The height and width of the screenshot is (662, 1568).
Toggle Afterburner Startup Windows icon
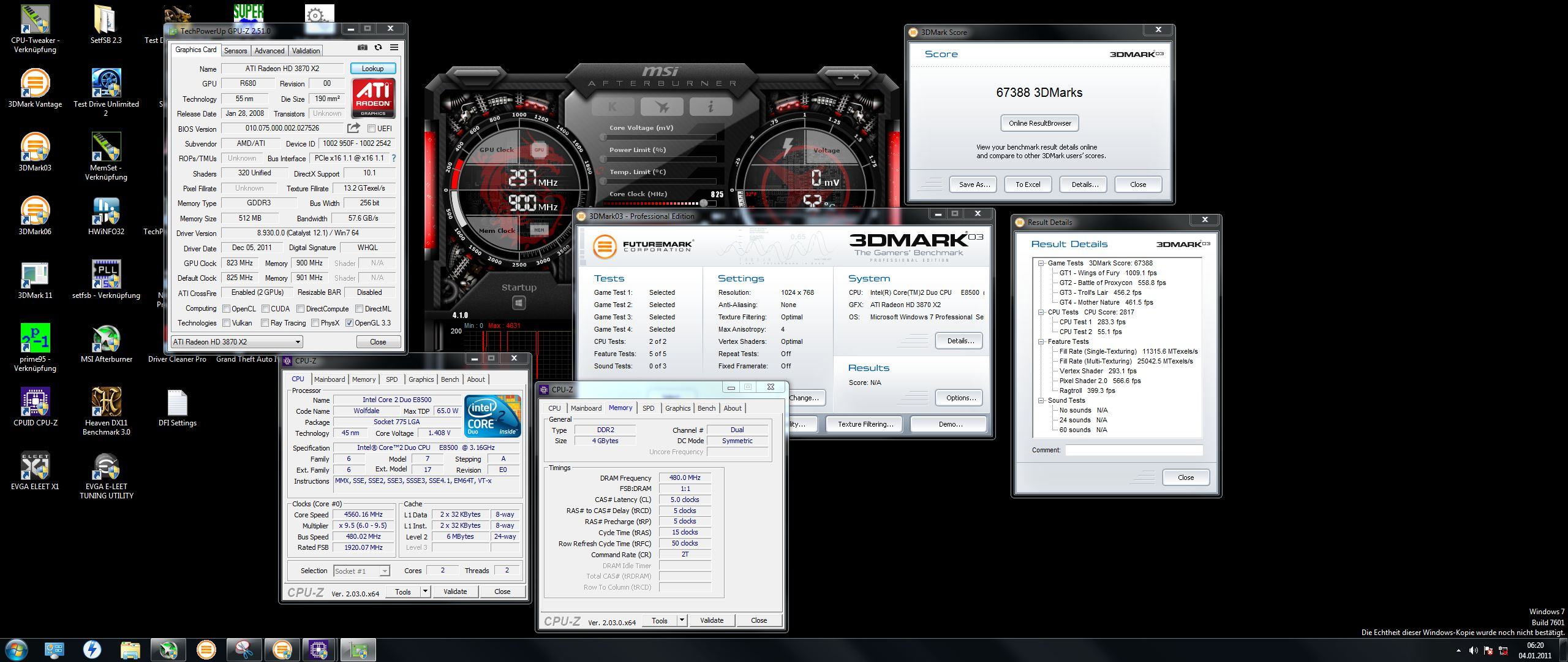(519, 303)
